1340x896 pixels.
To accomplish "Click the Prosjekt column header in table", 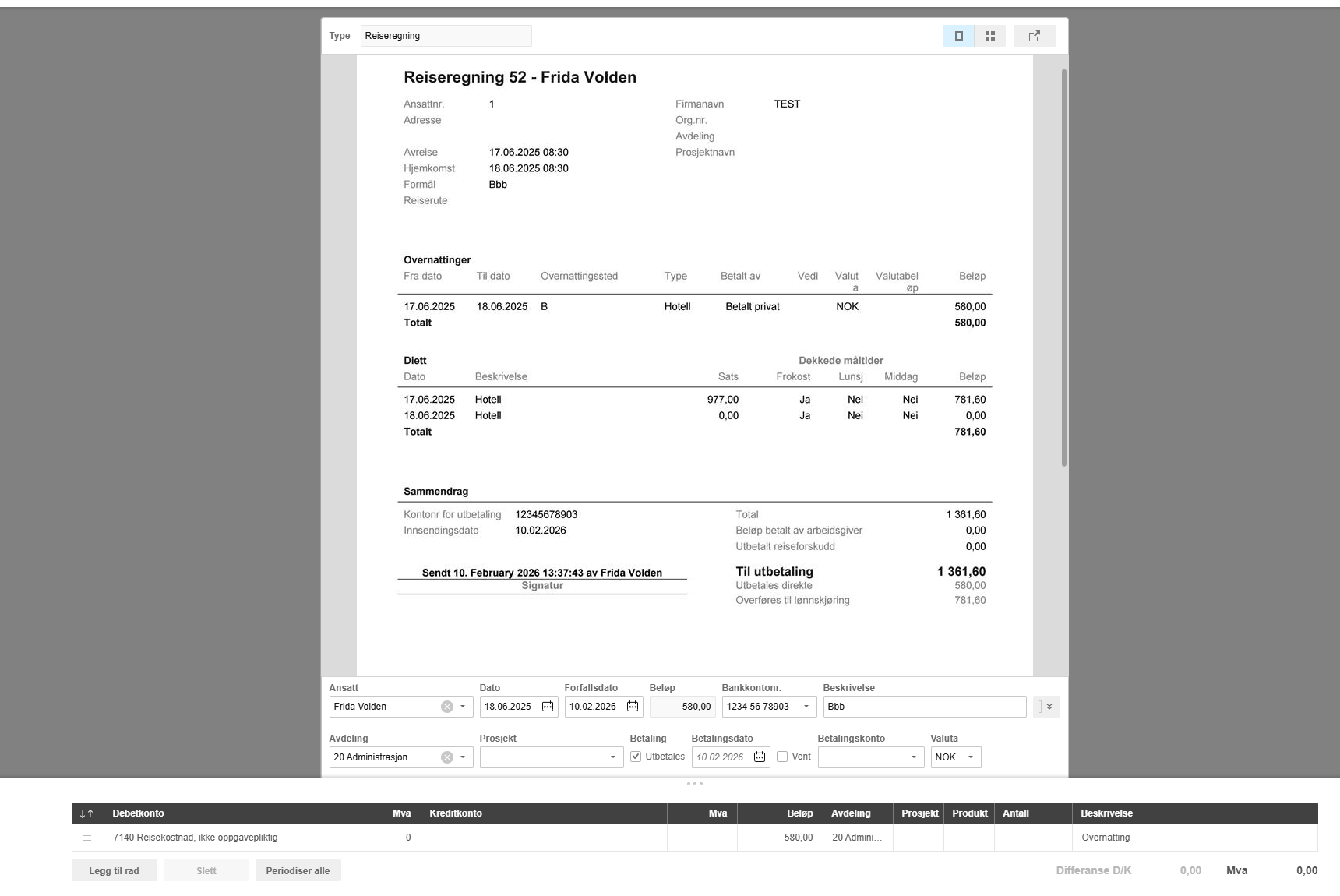I will click(919, 813).
